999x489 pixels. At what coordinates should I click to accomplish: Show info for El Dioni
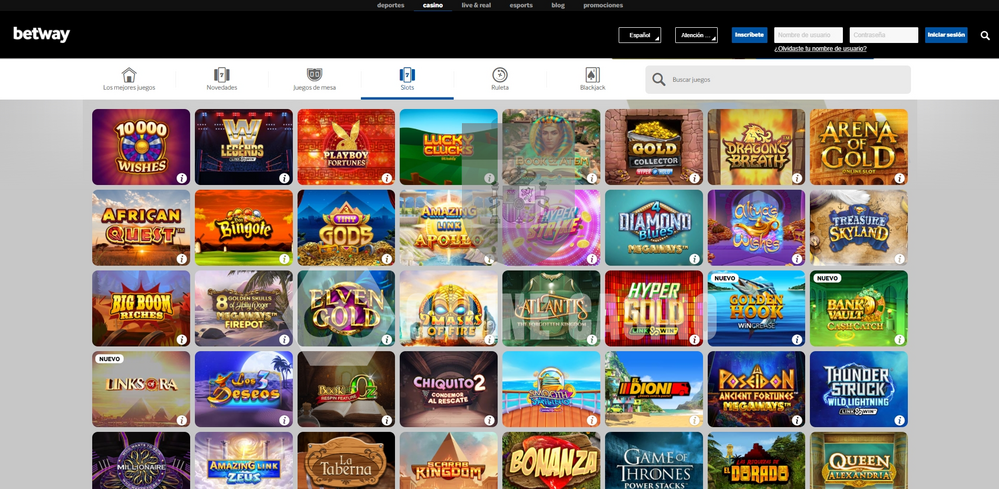pos(694,421)
